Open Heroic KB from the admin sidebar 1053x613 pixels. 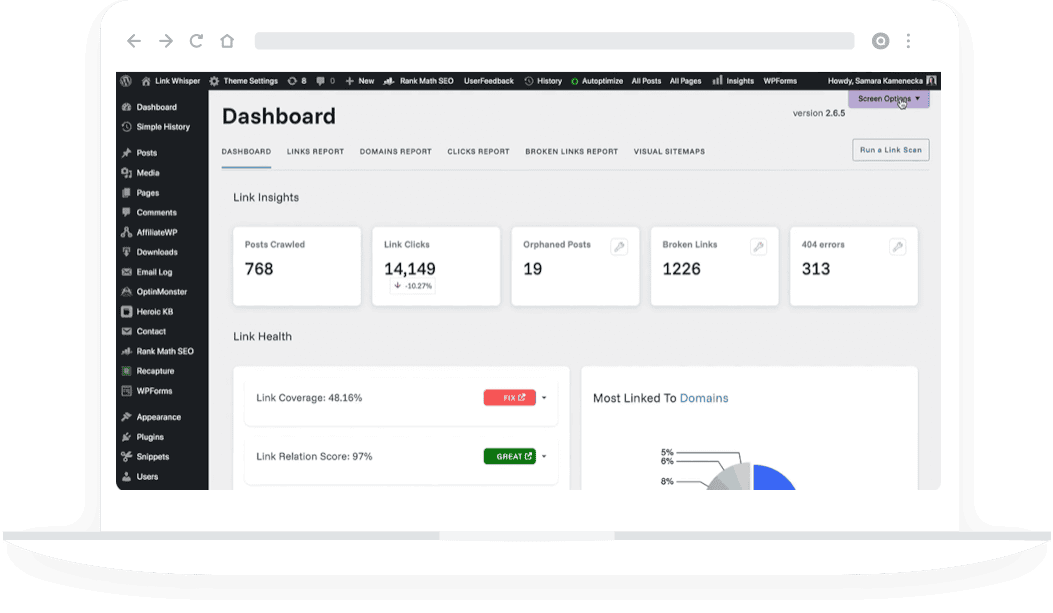156,311
